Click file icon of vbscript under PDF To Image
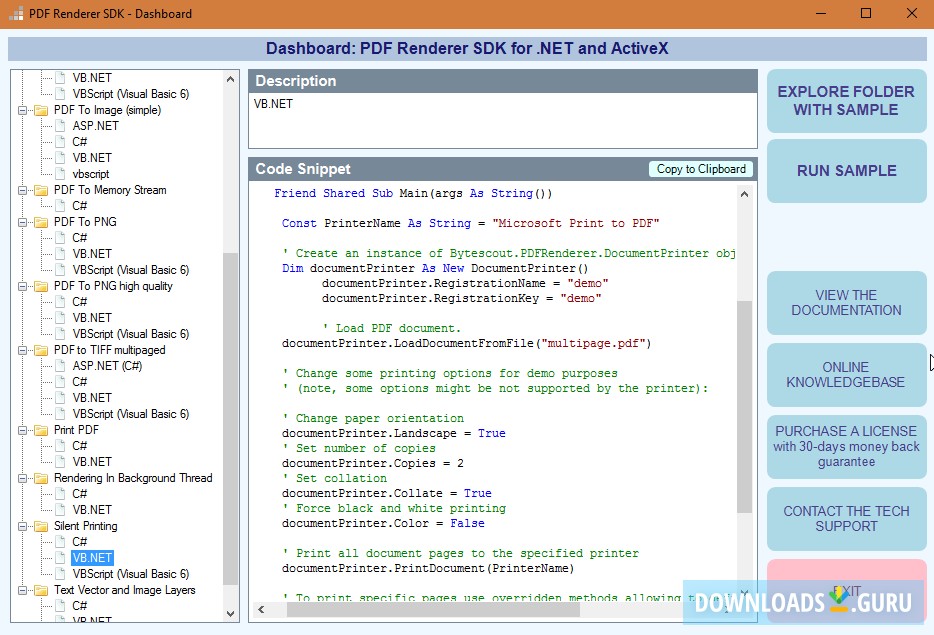Screen dimensions: 934x635 (x=60, y=174)
